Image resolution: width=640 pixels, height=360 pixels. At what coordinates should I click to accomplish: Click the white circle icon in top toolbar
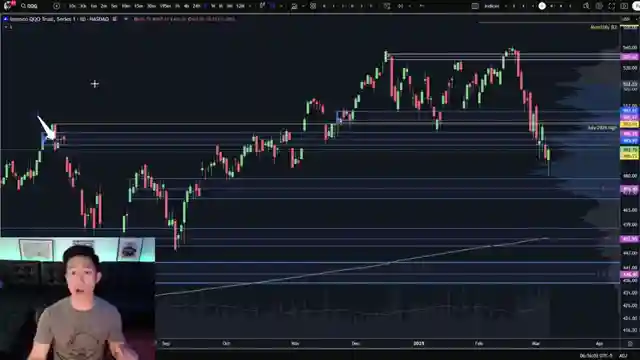tap(542, 6)
